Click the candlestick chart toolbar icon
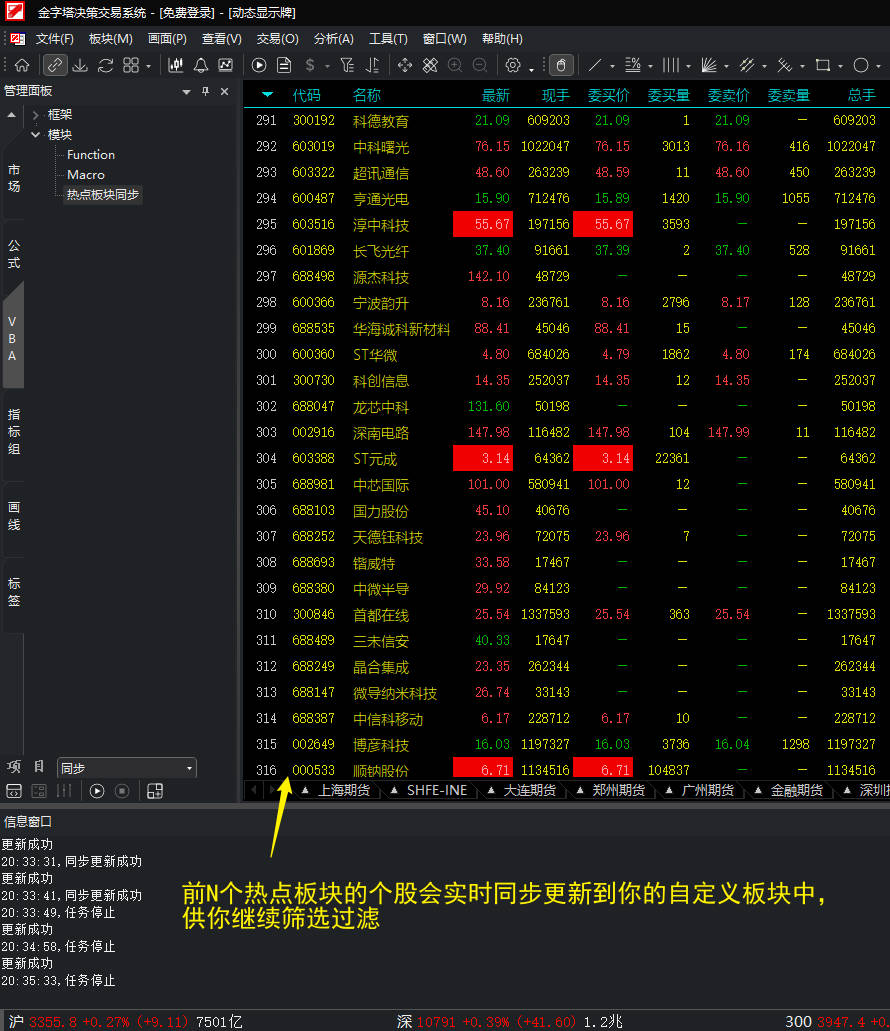Image resolution: width=890 pixels, height=1031 pixels. point(176,65)
